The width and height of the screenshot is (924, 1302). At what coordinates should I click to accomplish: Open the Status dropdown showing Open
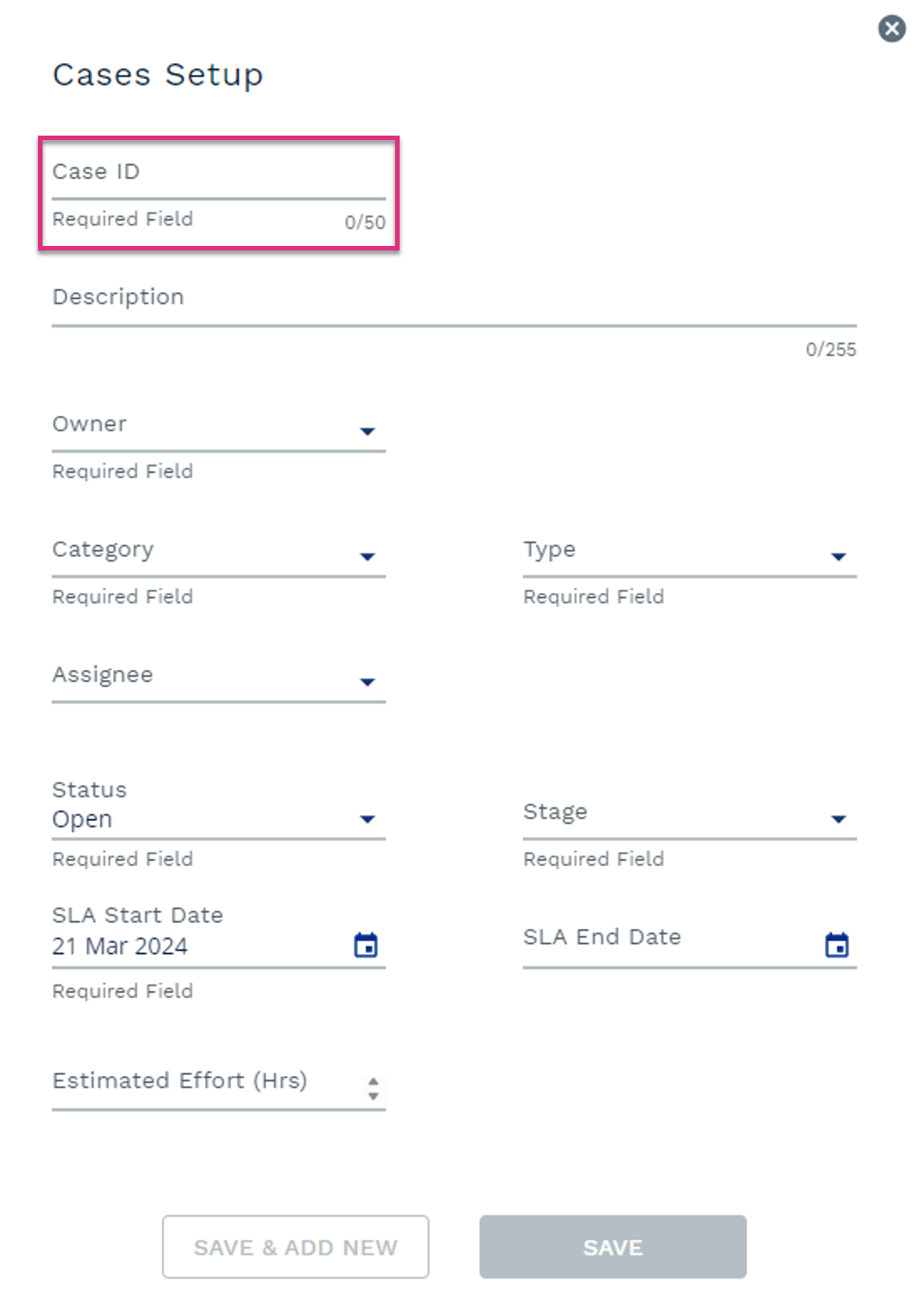[x=219, y=808]
